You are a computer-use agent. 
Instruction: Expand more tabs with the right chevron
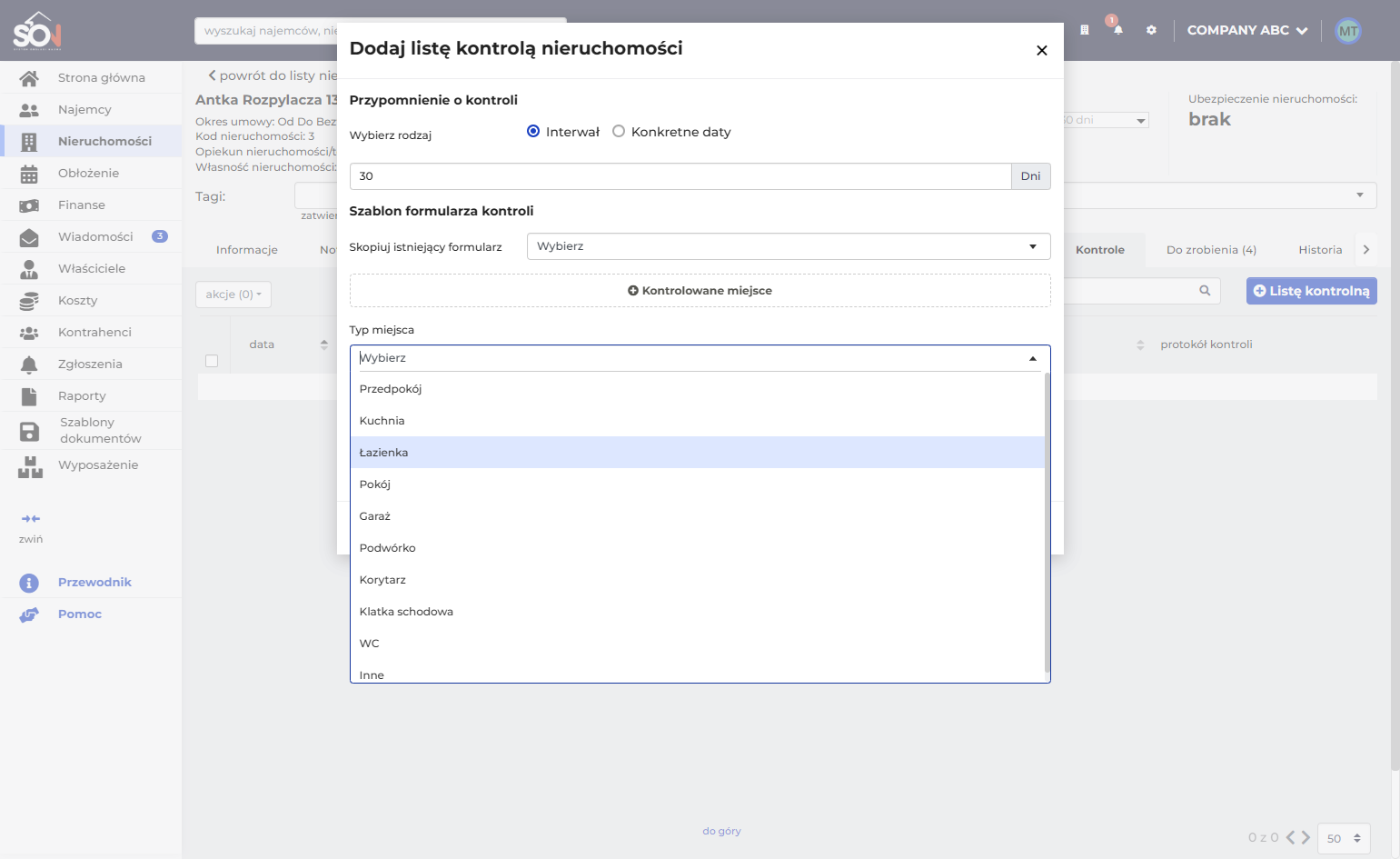pyautogui.click(x=1365, y=250)
